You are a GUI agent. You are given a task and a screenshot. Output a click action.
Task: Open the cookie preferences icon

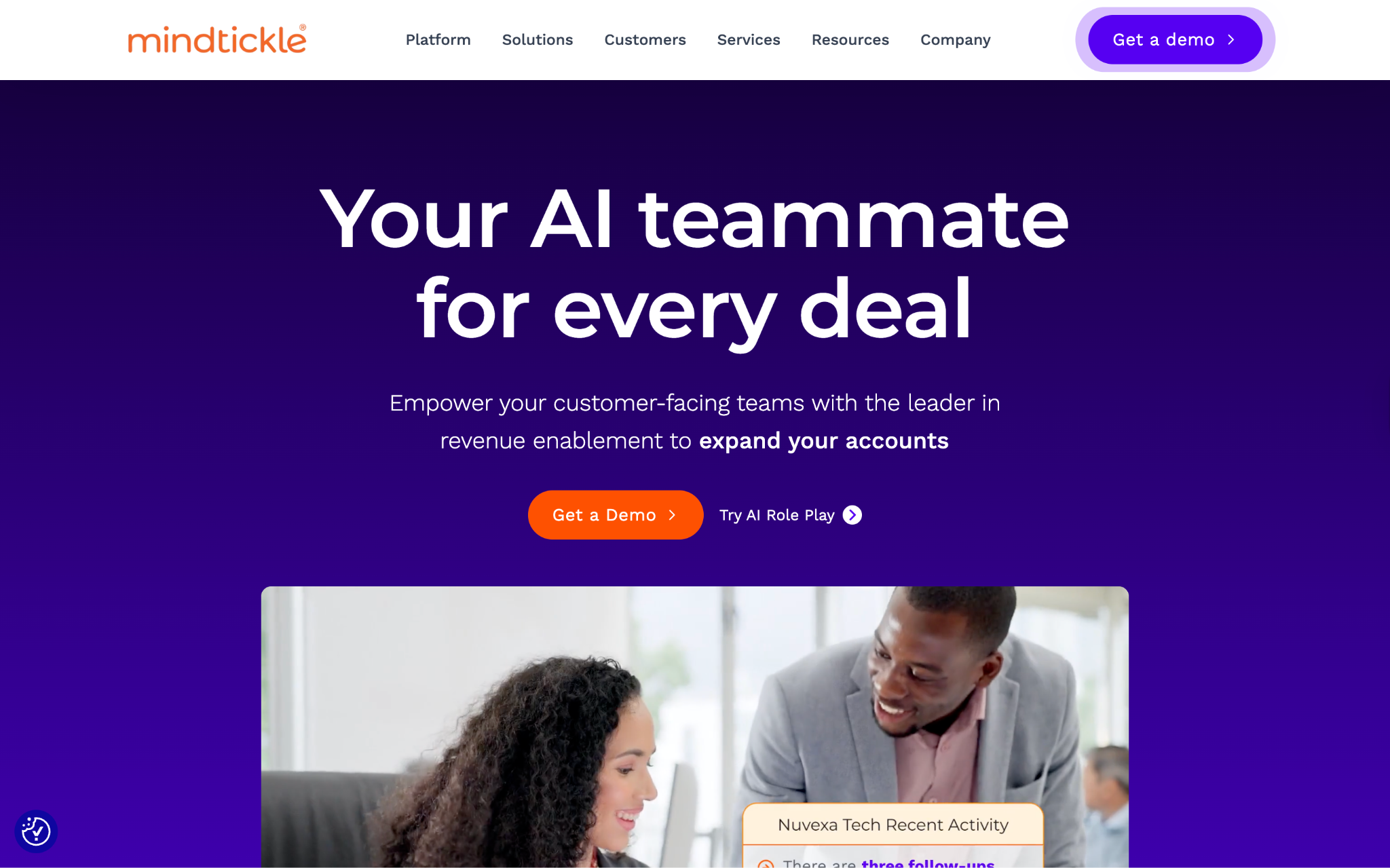click(x=36, y=831)
